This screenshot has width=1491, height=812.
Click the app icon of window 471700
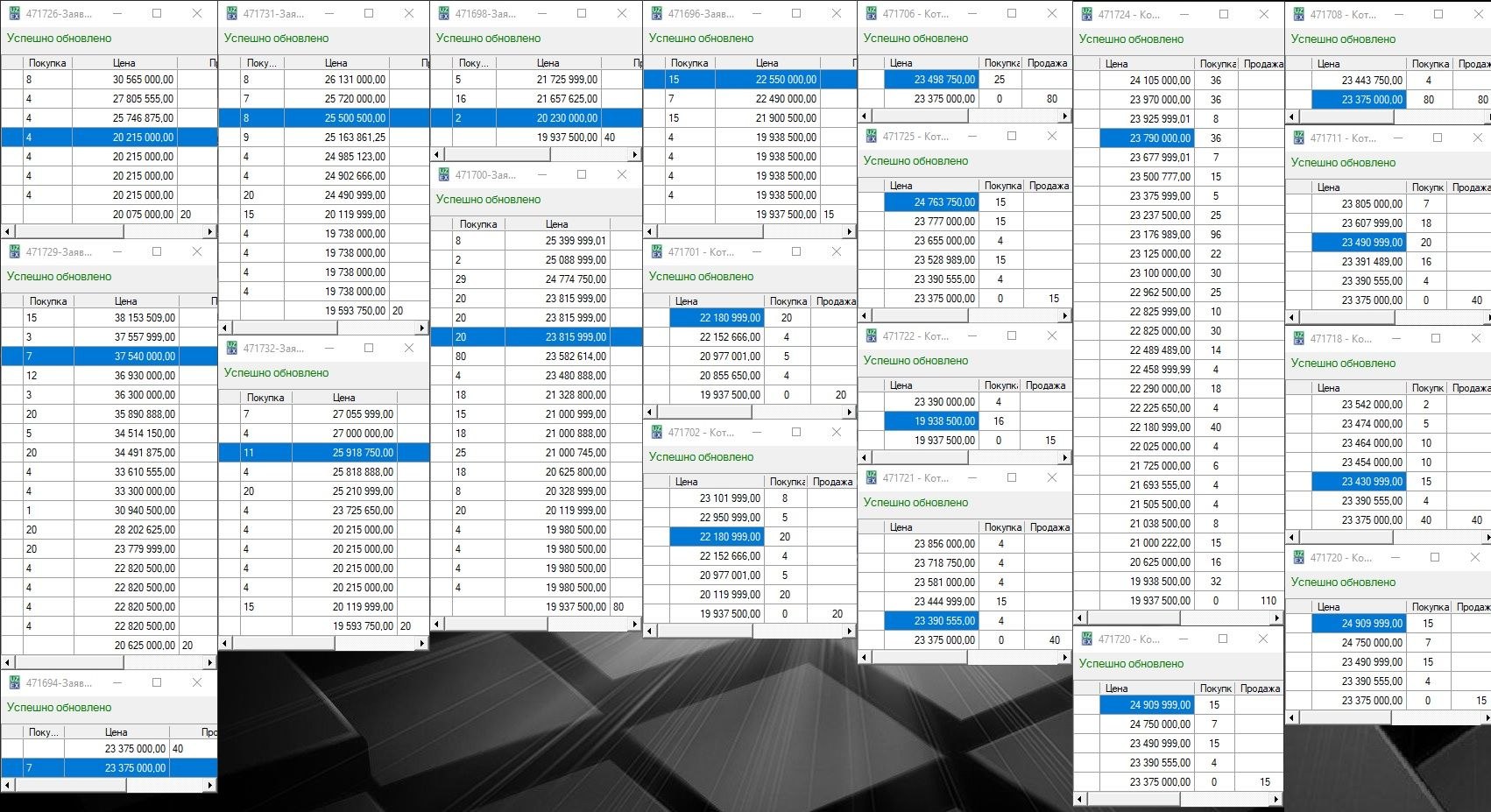point(443,175)
